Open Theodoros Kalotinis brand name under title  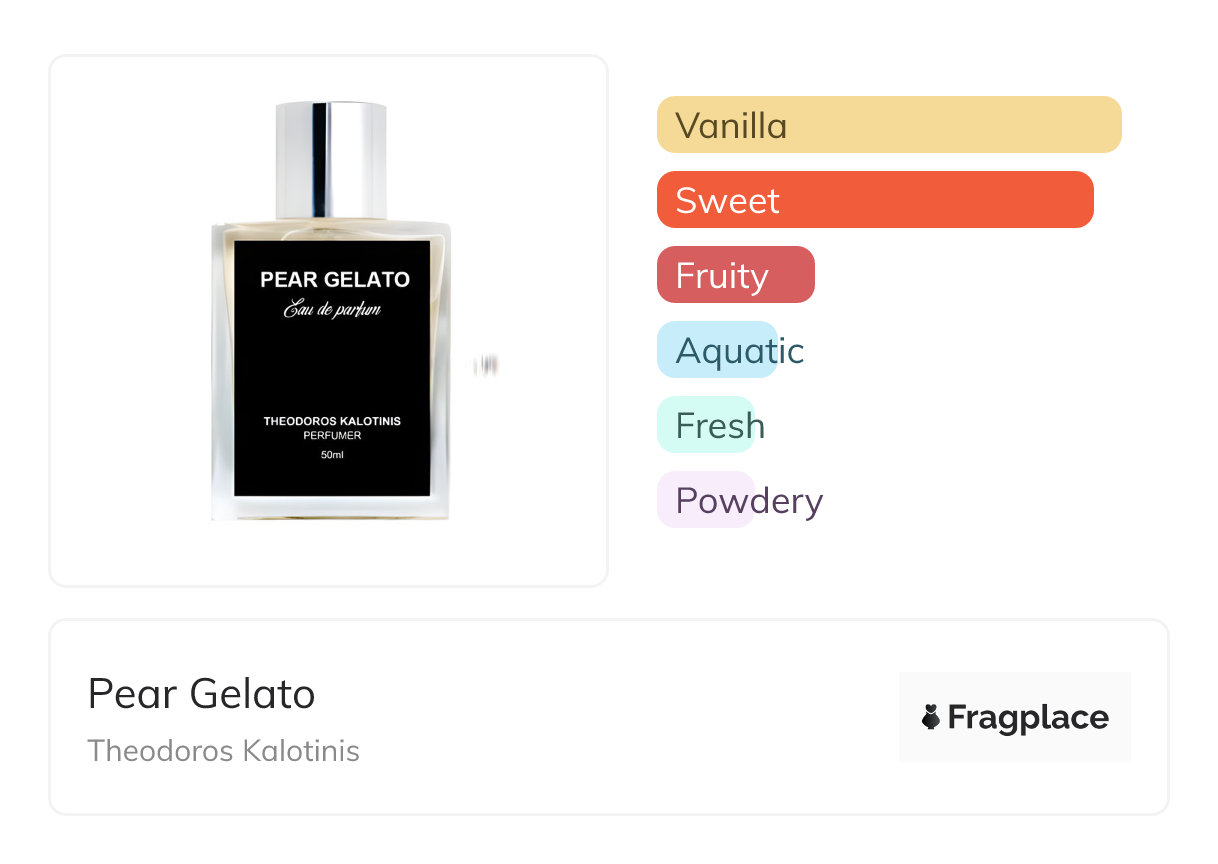tap(223, 750)
